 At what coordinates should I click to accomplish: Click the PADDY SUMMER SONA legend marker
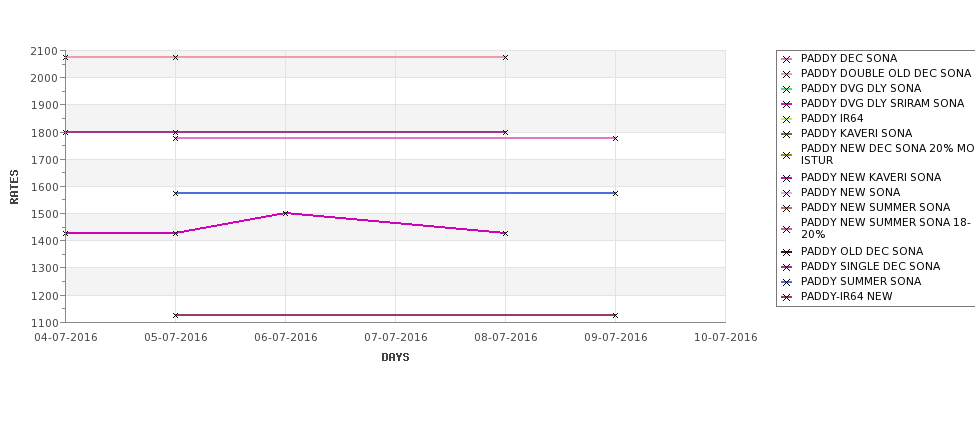(x=787, y=282)
